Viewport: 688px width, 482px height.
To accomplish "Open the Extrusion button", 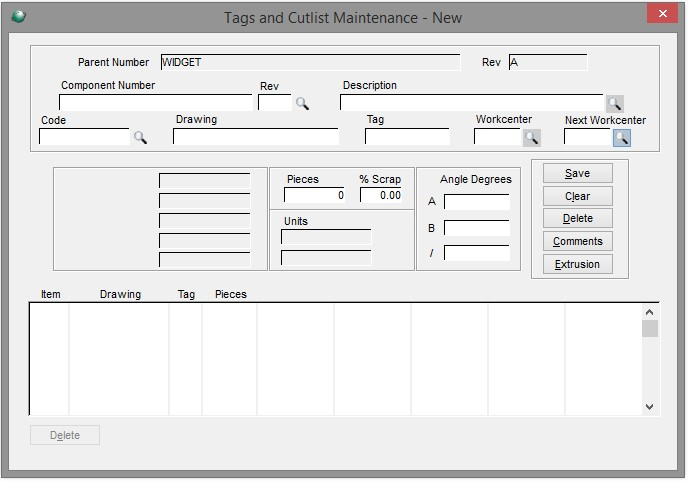I will [577, 264].
